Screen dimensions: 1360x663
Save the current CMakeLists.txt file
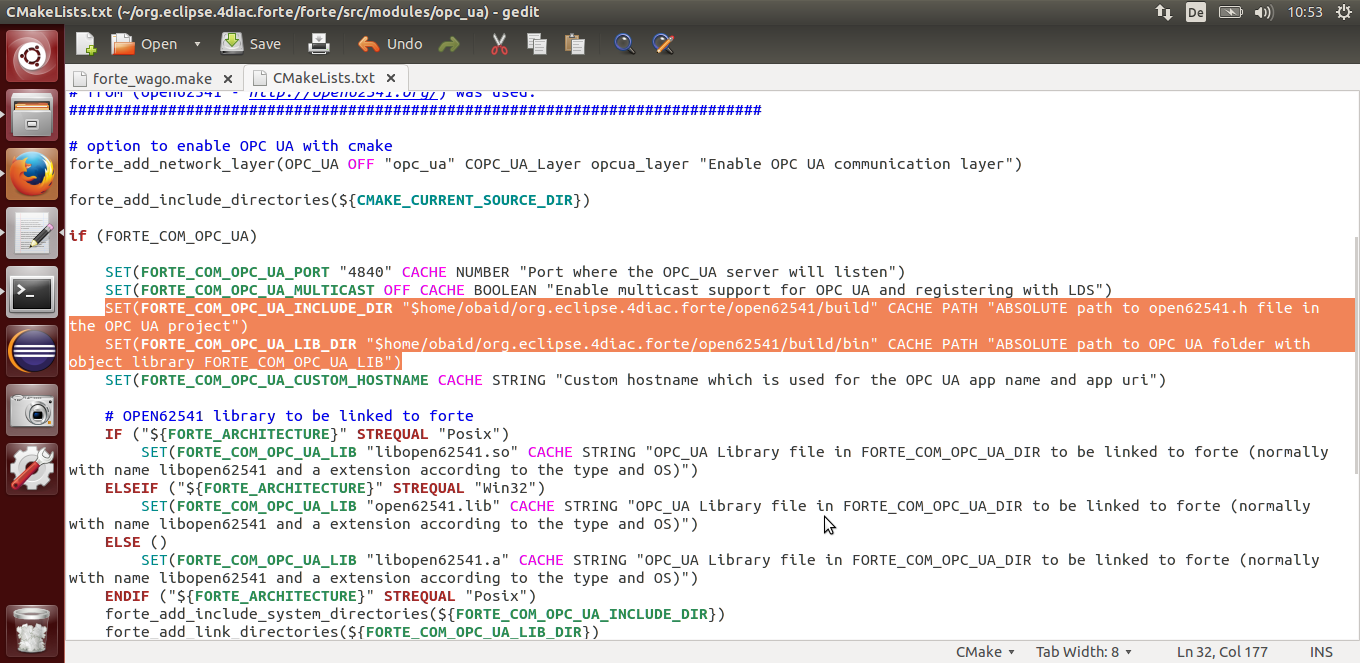pyautogui.click(x=251, y=44)
